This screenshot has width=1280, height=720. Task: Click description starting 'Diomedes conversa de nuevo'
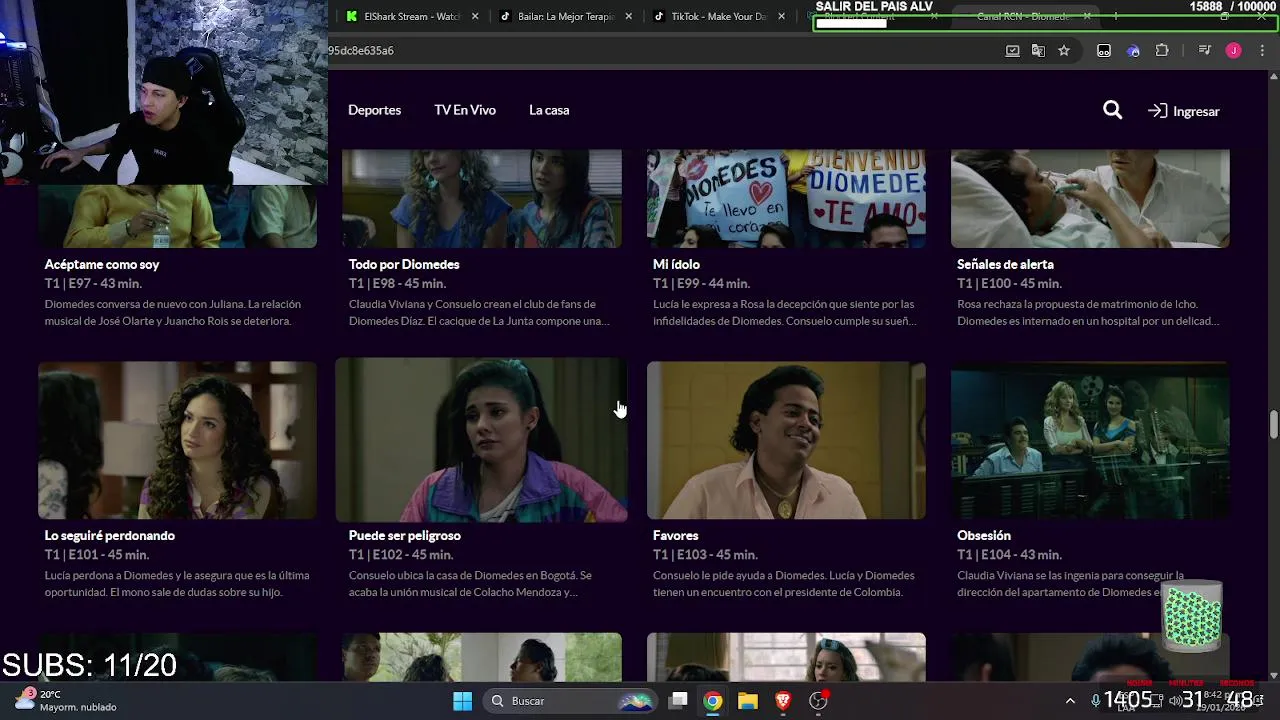[x=173, y=312]
